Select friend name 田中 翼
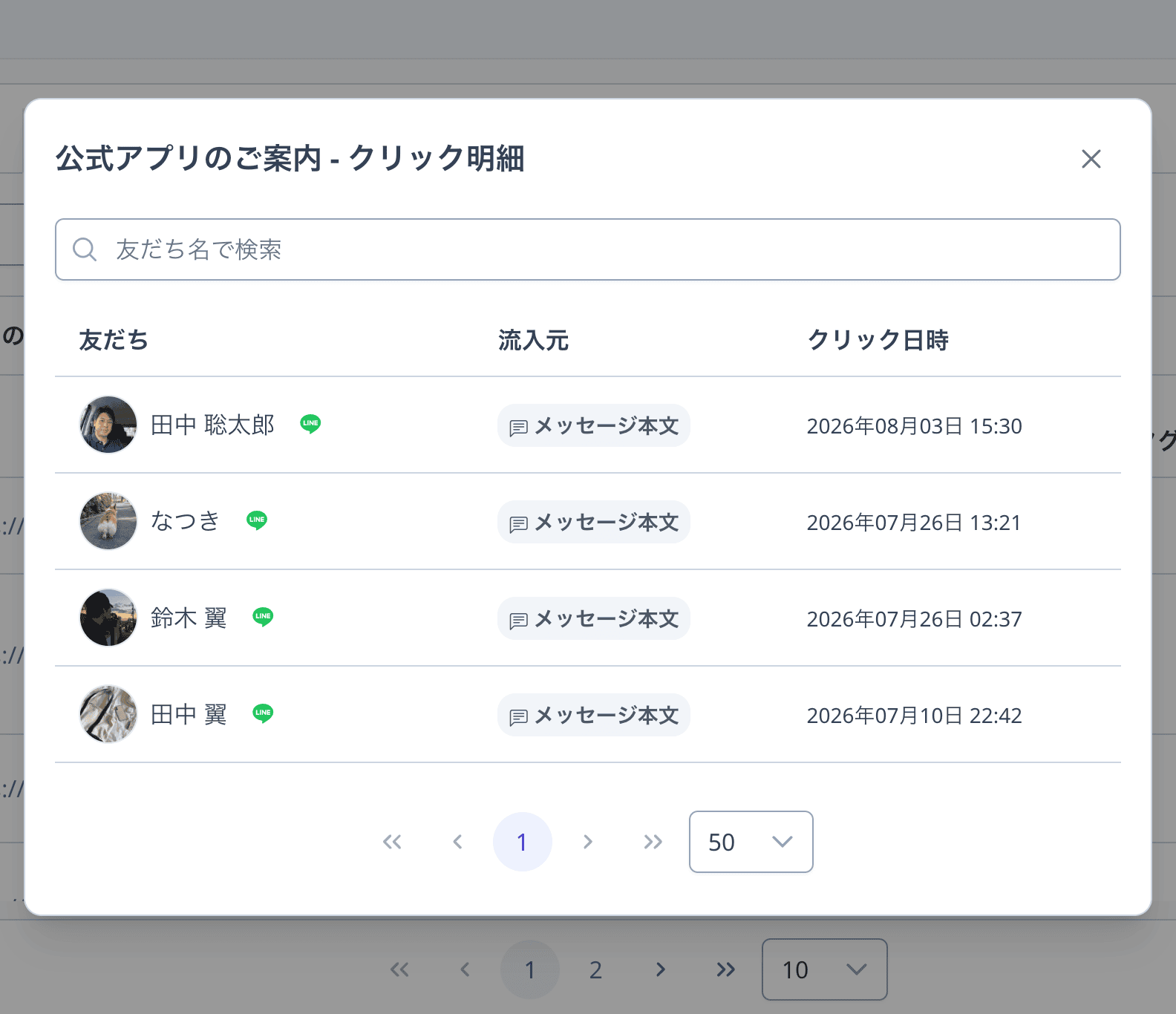The width and height of the screenshot is (1176, 1014). coord(189,714)
